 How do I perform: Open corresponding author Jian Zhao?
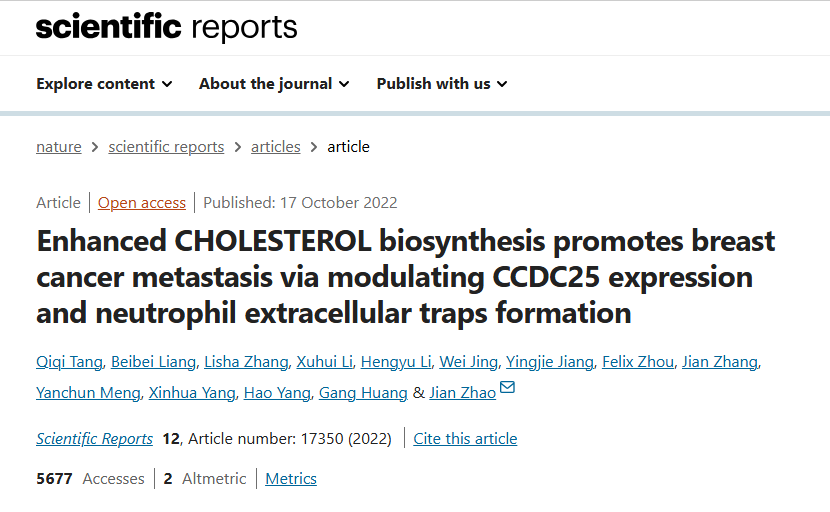tap(463, 393)
